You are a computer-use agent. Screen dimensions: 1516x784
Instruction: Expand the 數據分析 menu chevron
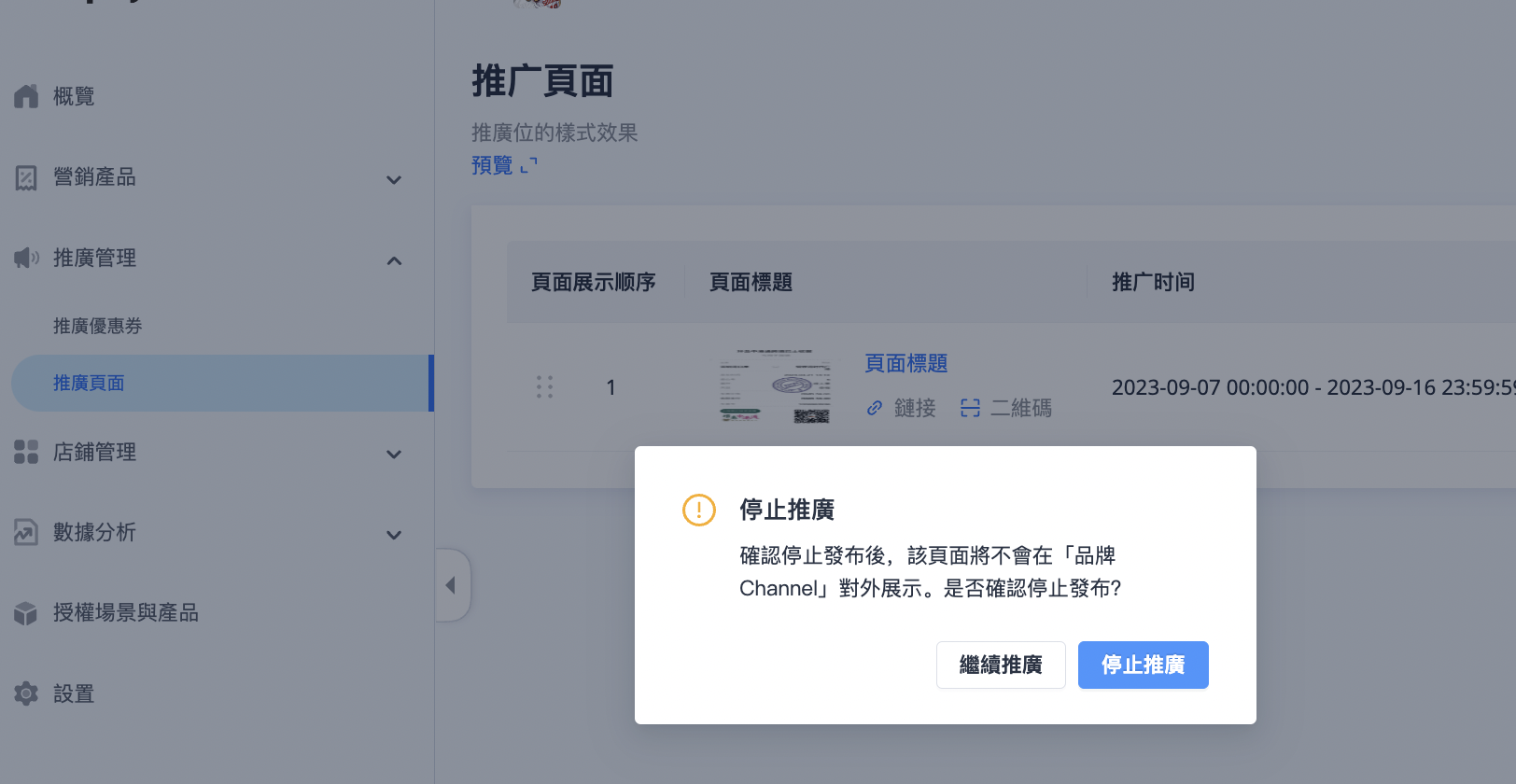(x=394, y=535)
